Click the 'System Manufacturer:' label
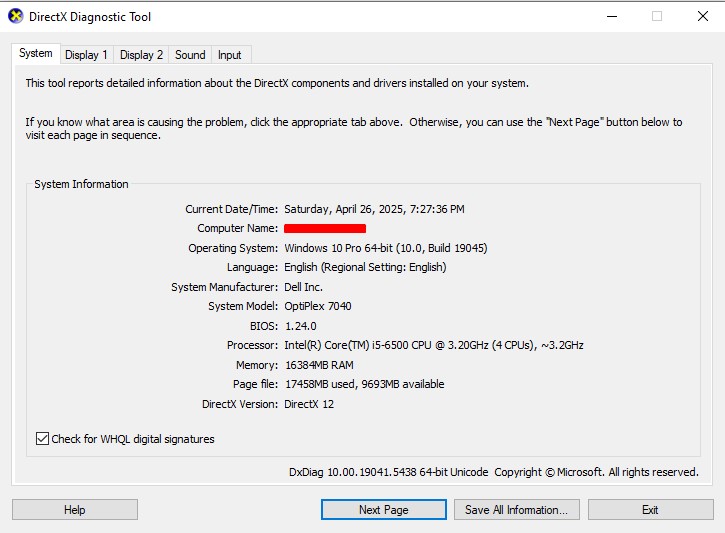This screenshot has width=725, height=533. click(225, 287)
